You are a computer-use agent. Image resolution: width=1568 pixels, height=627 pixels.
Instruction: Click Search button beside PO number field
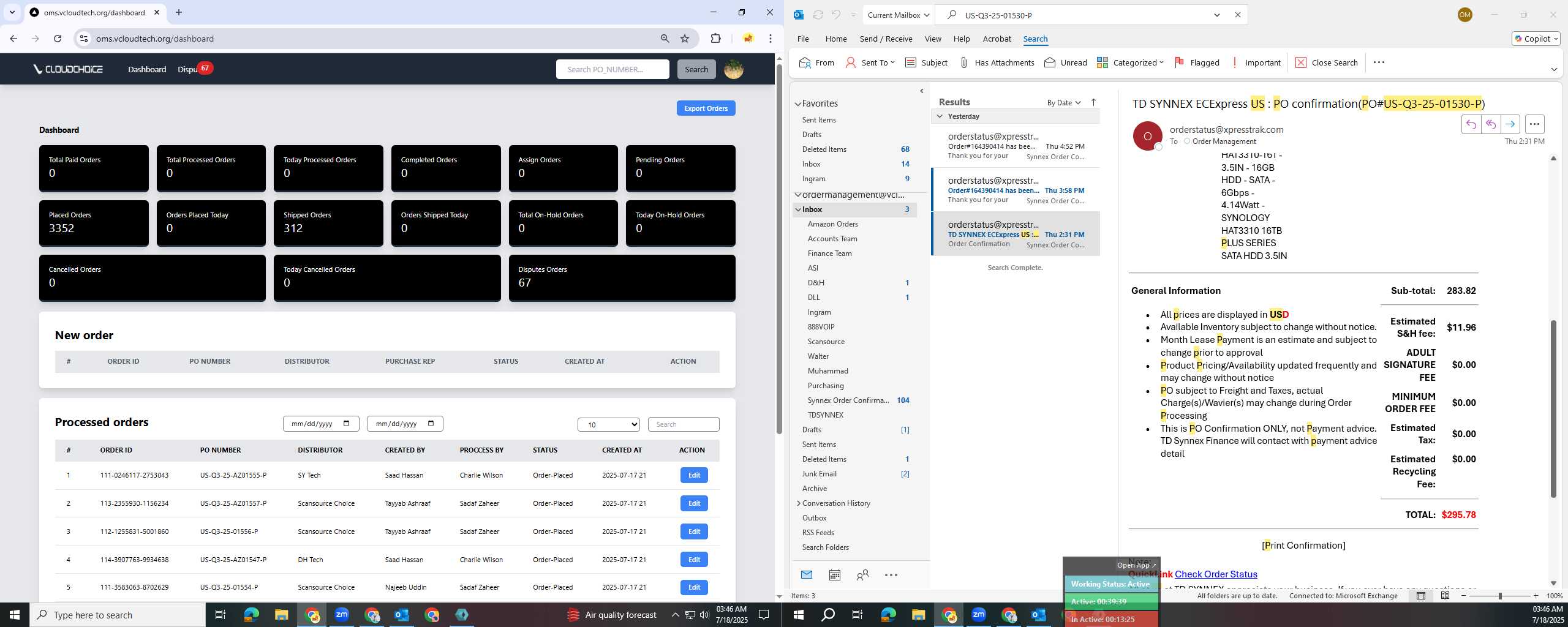696,69
